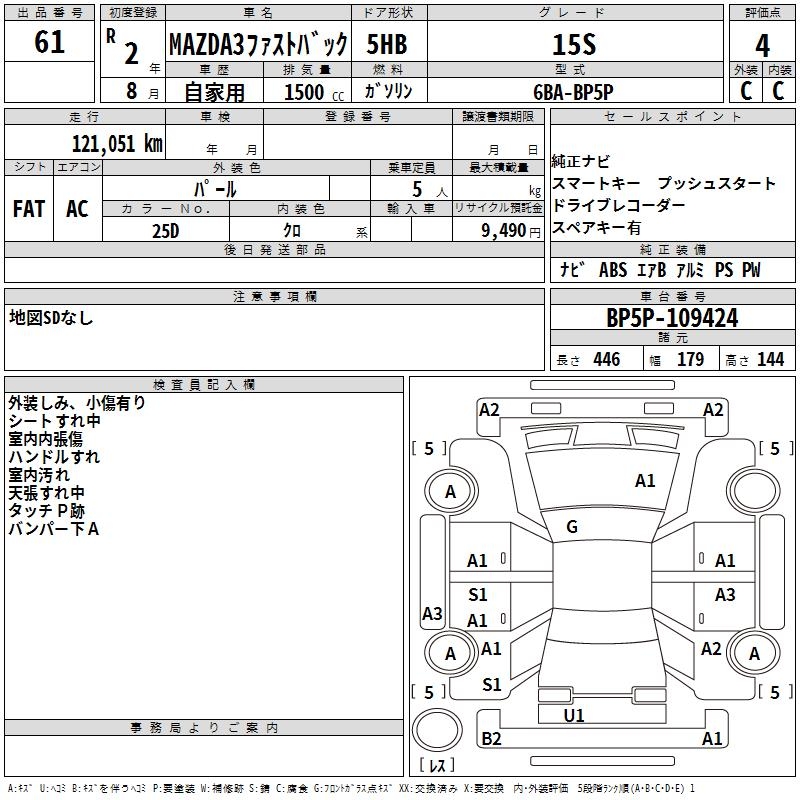The height and width of the screenshot is (800, 800).
Task: Click inspector note 外装しみ、小傷有り
Action: pos(77,403)
